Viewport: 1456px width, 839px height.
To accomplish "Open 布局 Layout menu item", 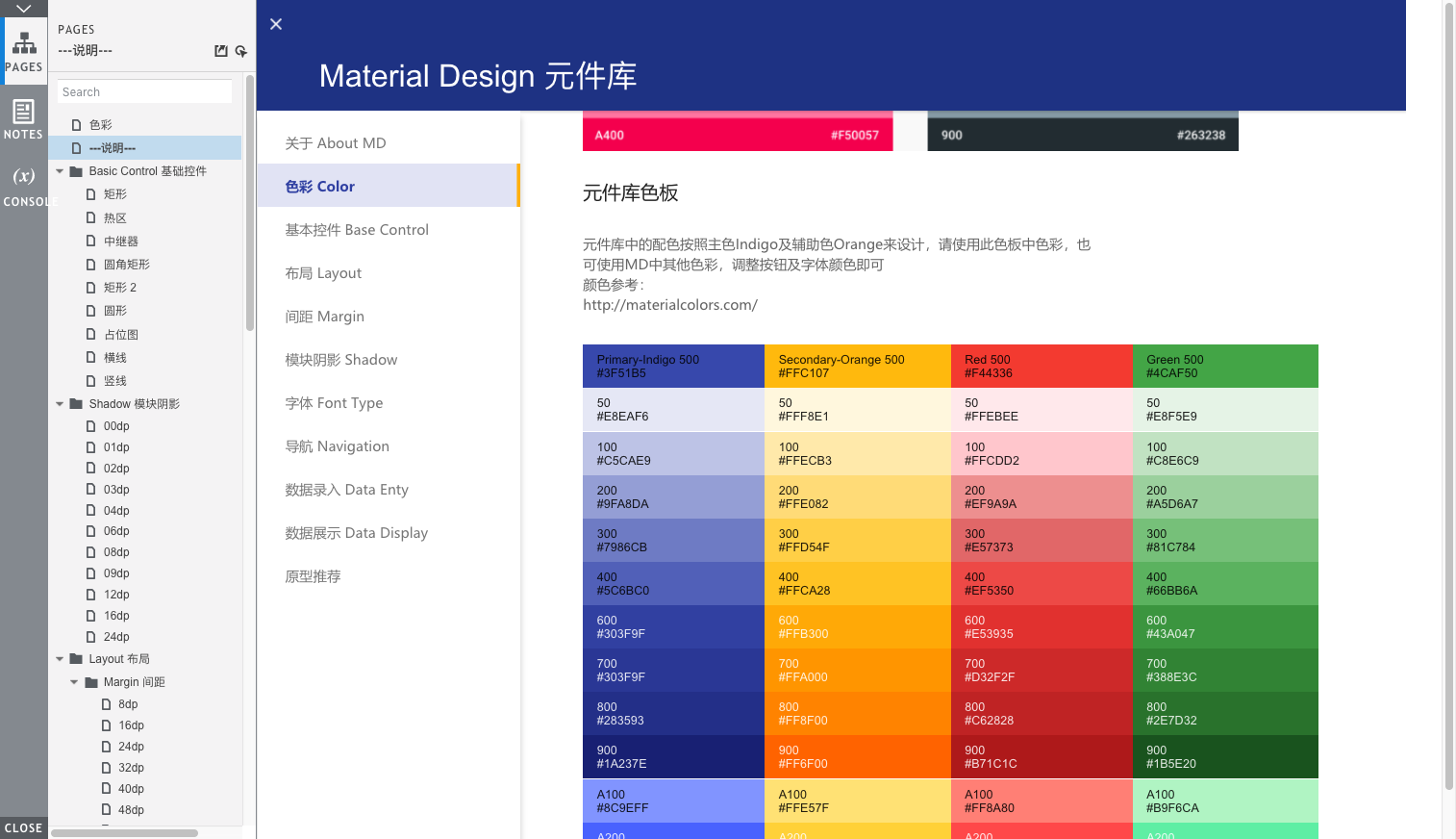I will click(x=389, y=273).
